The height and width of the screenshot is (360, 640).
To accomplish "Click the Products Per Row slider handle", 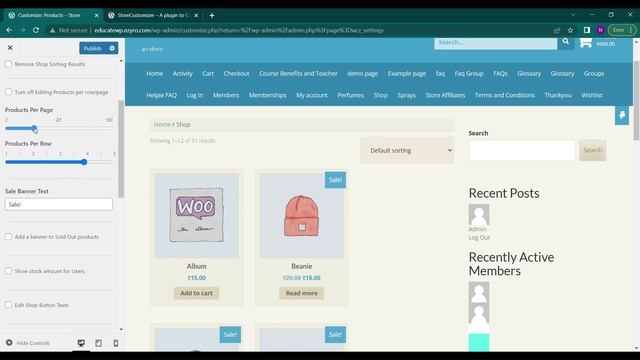I will point(84,162).
